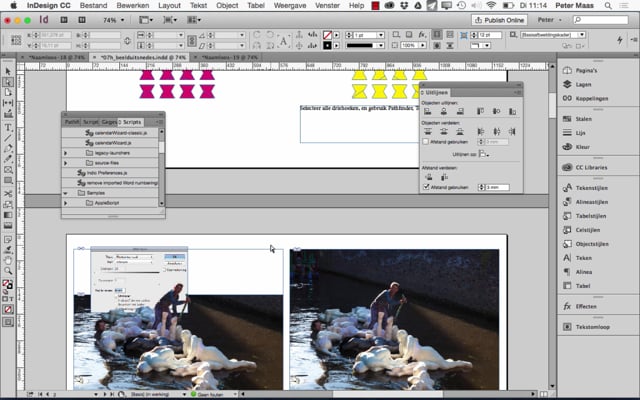The width and height of the screenshot is (640, 400).
Task: Select Indic Preferences.js script row
Action: (110, 173)
